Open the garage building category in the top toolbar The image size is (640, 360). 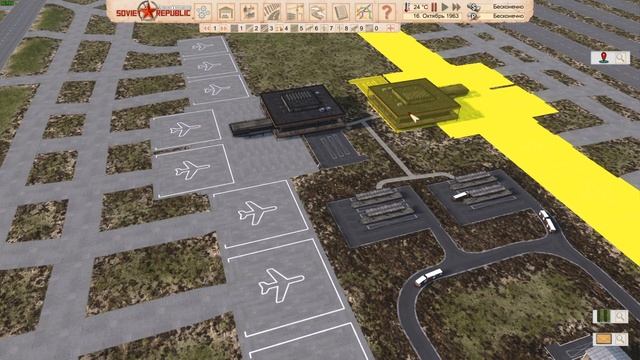[226, 11]
